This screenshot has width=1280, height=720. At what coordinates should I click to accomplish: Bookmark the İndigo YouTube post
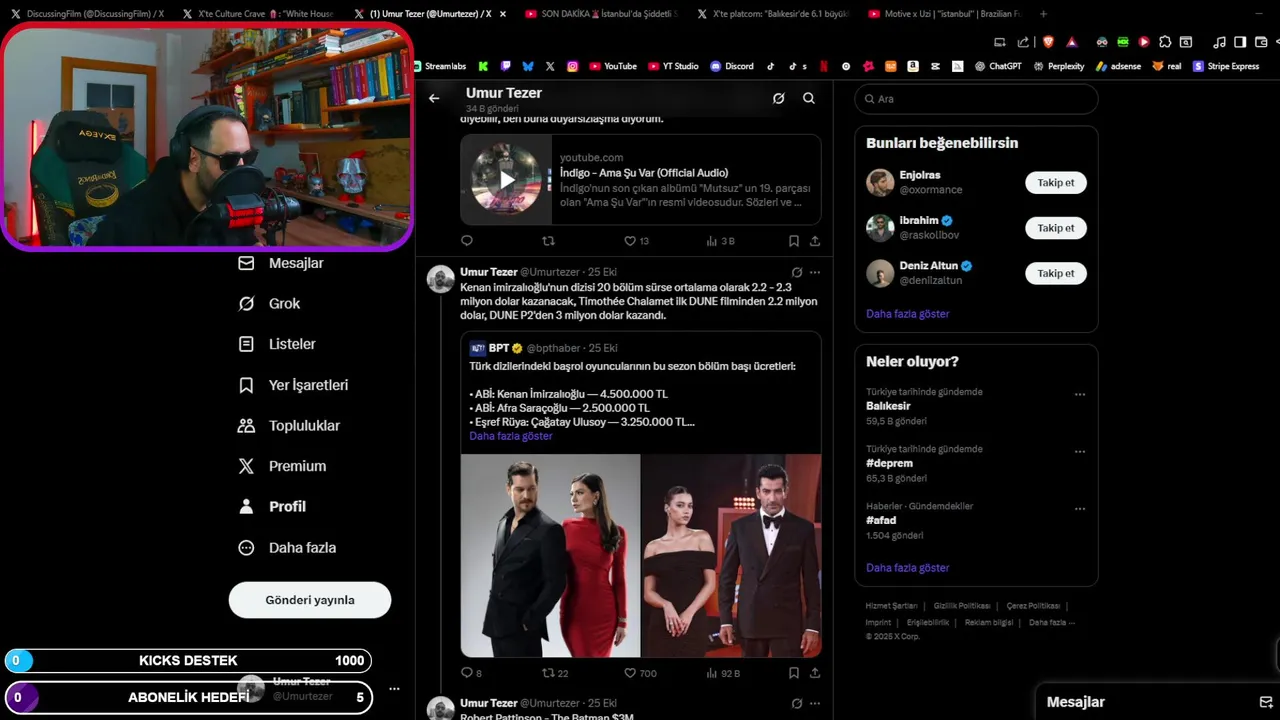(x=794, y=241)
